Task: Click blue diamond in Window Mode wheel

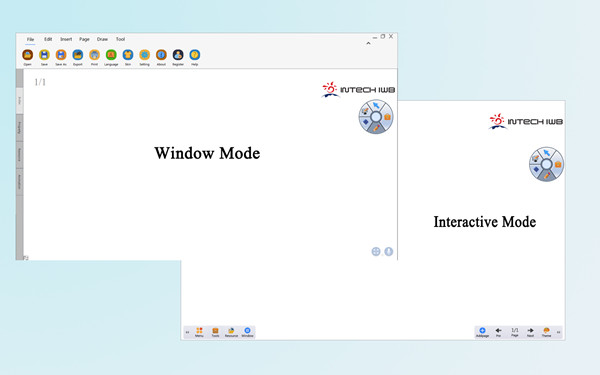Action: (x=365, y=122)
